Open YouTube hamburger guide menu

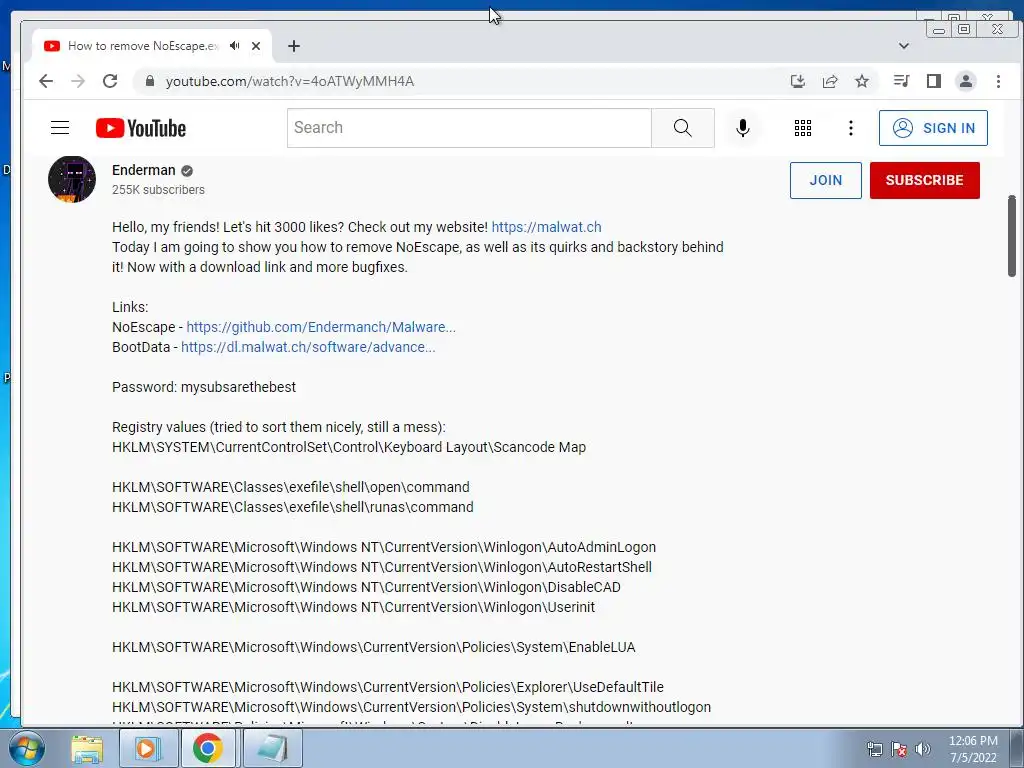pyautogui.click(x=60, y=127)
